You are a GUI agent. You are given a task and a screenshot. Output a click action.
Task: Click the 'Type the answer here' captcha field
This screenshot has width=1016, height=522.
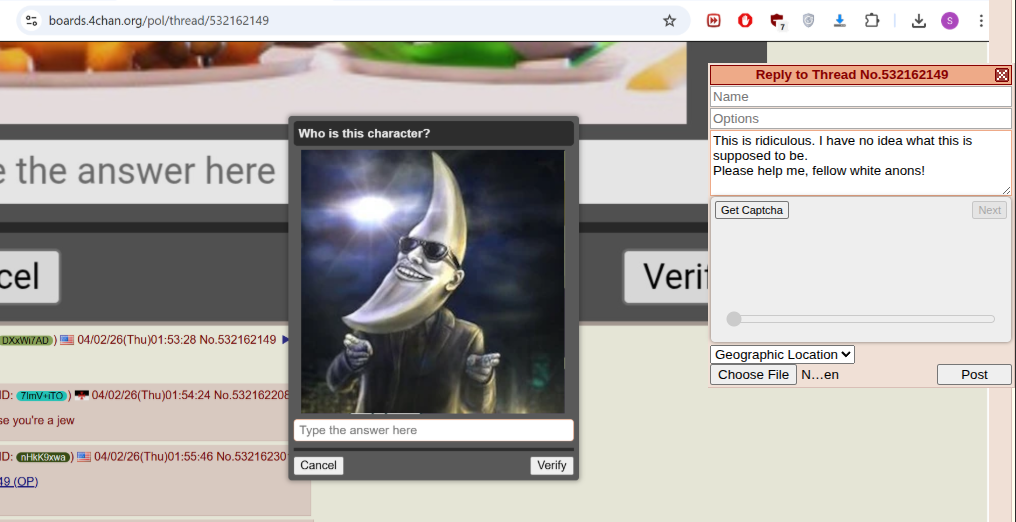(x=433, y=430)
